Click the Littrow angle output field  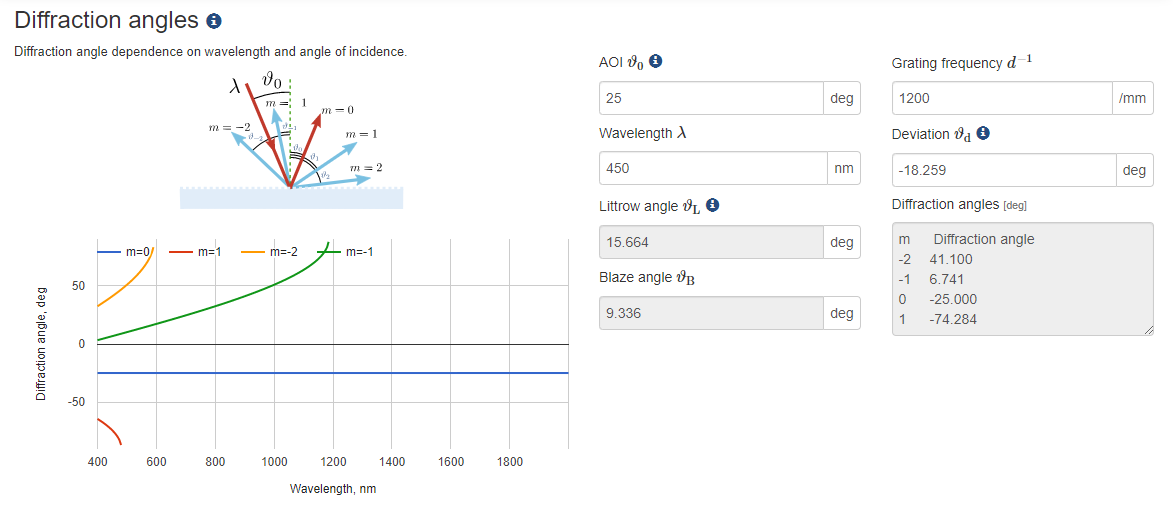pyautogui.click(x=711, y=242)
